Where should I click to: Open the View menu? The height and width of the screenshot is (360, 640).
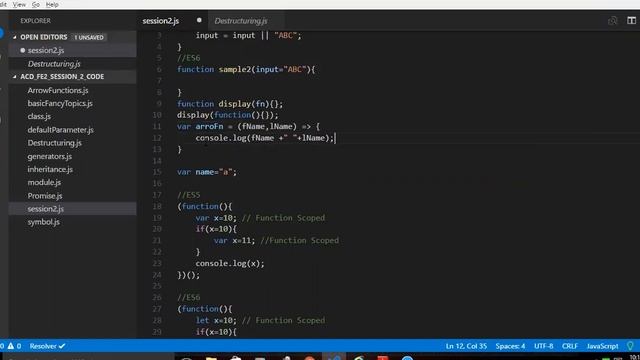click(19, 4)
